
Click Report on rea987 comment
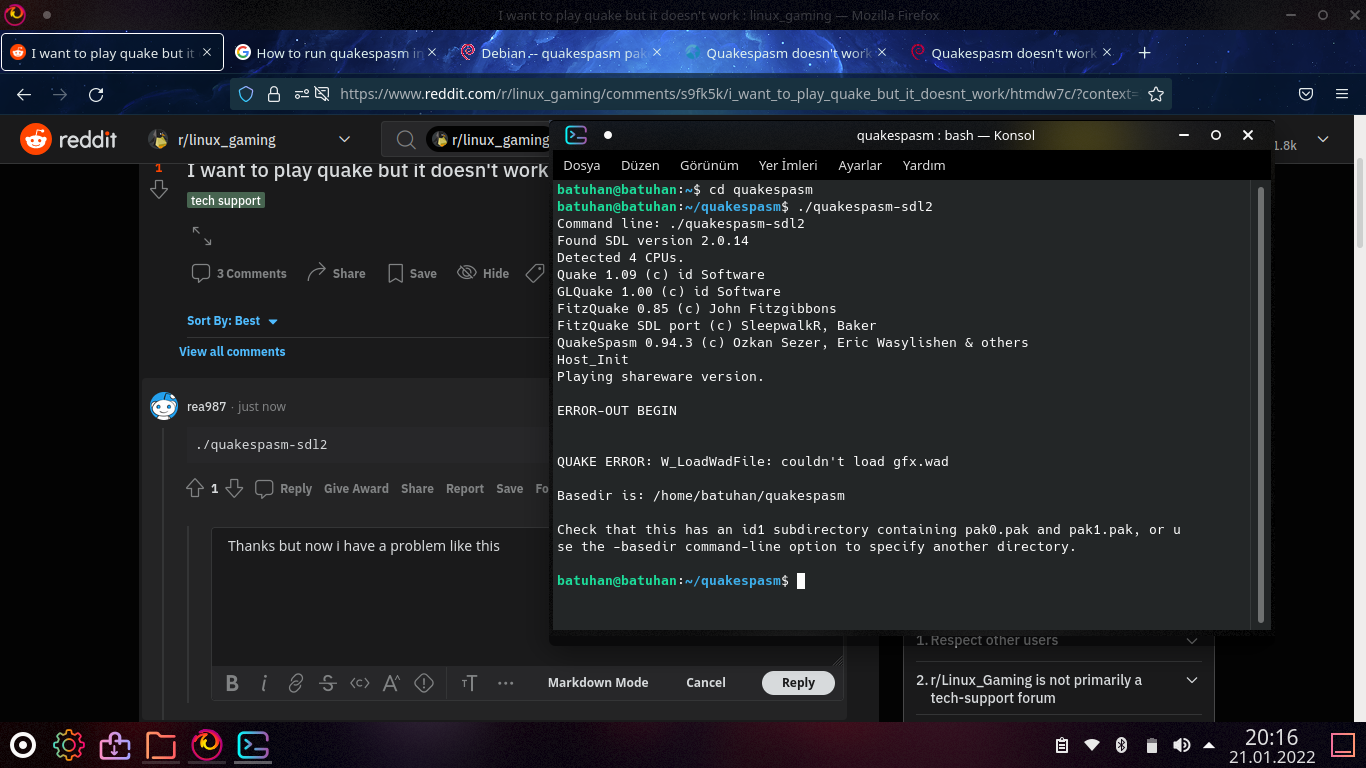(465, 489)
